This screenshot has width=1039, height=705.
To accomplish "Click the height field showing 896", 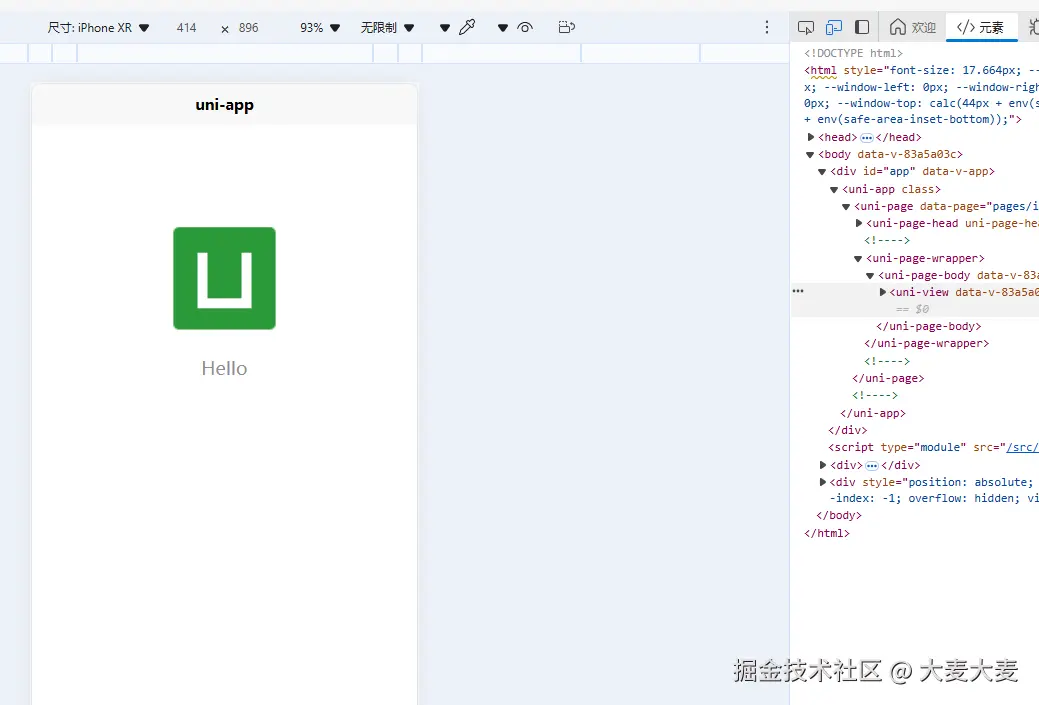I will [248, 28].
